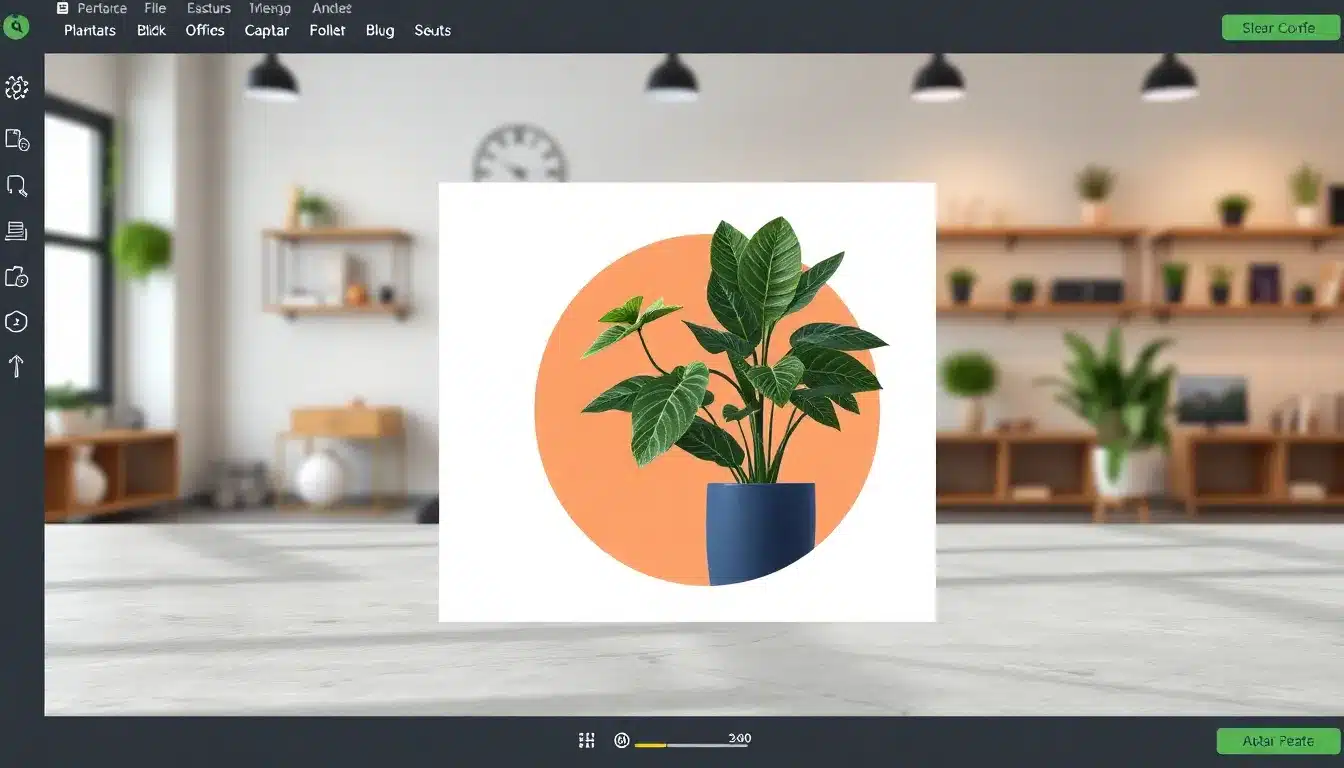Image resolution: width=1344 pixels, height=768 pixels.
Task: Toggle the circular control beside the zoom slider
Action: pyautogui.click(x=622, y=740)
